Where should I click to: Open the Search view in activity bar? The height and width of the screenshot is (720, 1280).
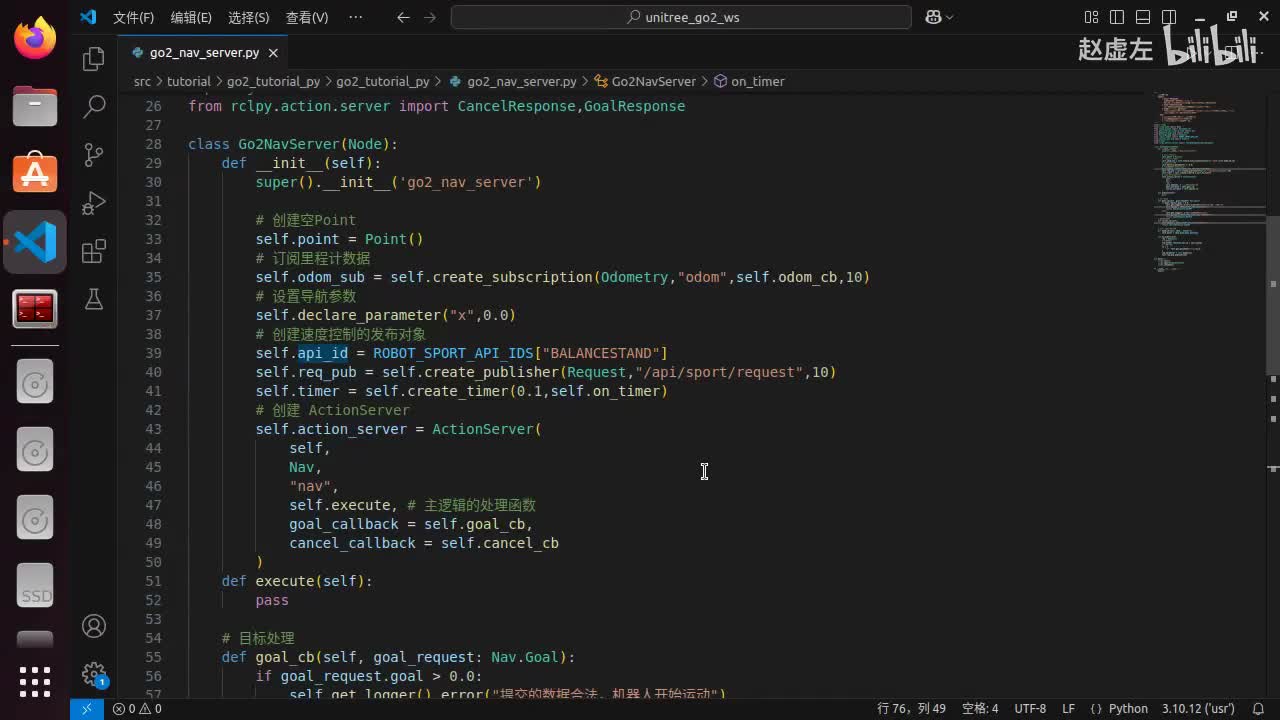pyautogui.click(x=94, y=106)
